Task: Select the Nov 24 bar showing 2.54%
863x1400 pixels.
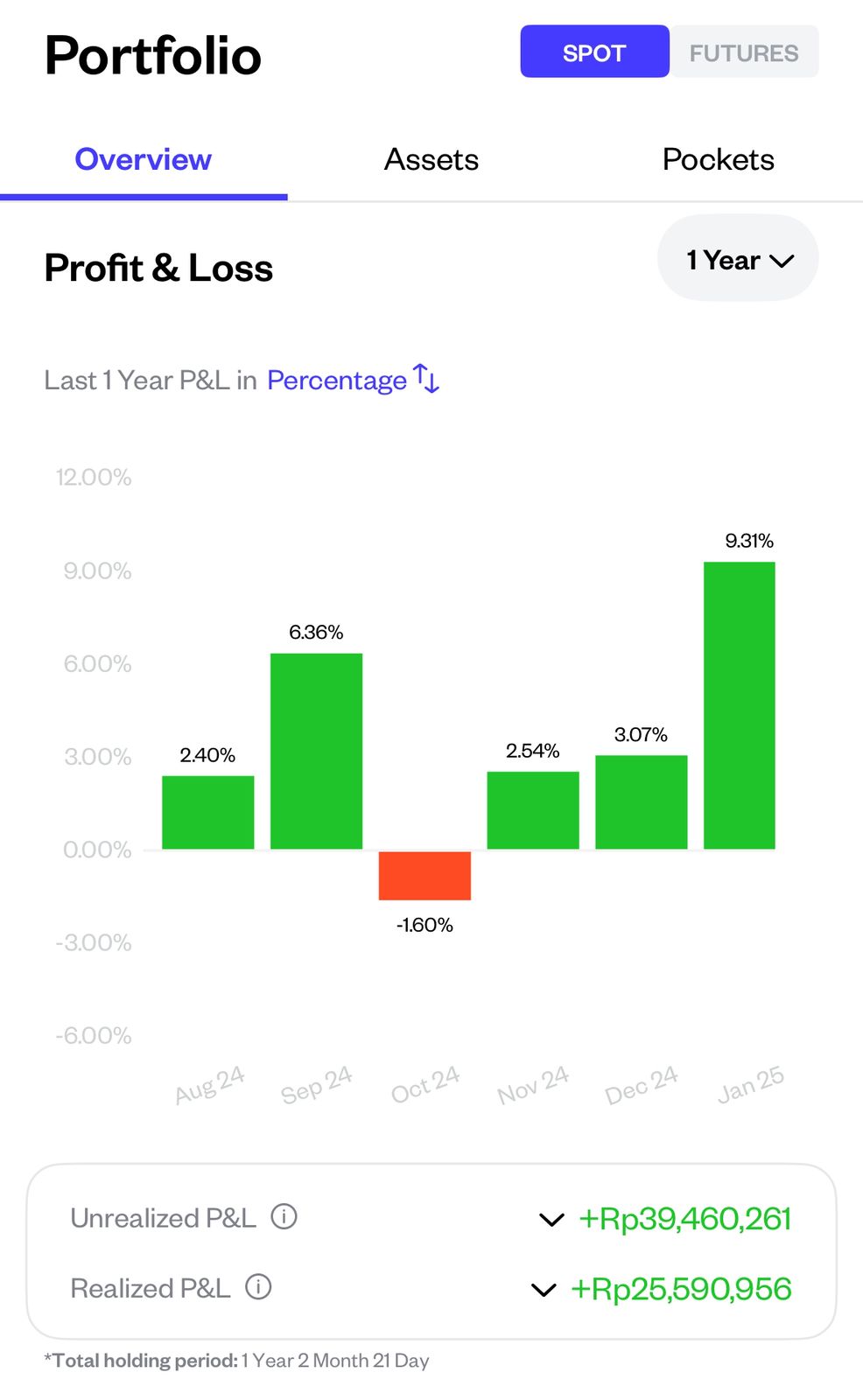Action: 533,810
